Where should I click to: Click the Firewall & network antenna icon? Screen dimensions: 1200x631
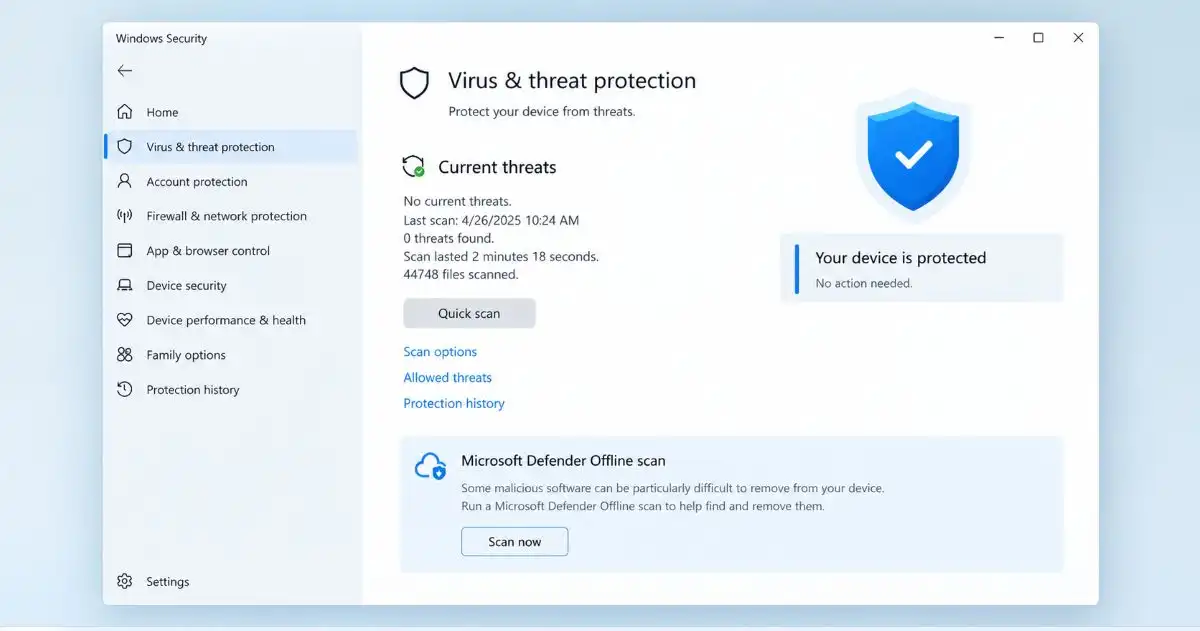pyautogui.click(x=124, y=216)
